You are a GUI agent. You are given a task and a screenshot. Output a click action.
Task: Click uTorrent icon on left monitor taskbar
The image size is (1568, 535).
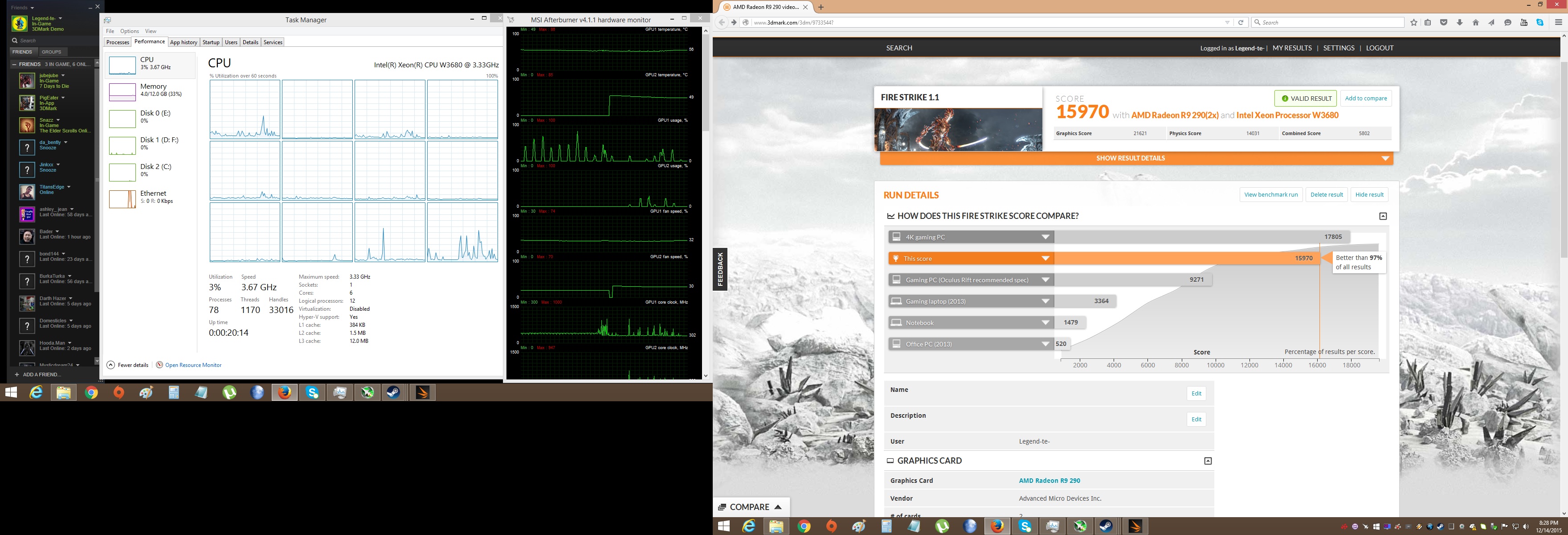[x=229, y=393]
